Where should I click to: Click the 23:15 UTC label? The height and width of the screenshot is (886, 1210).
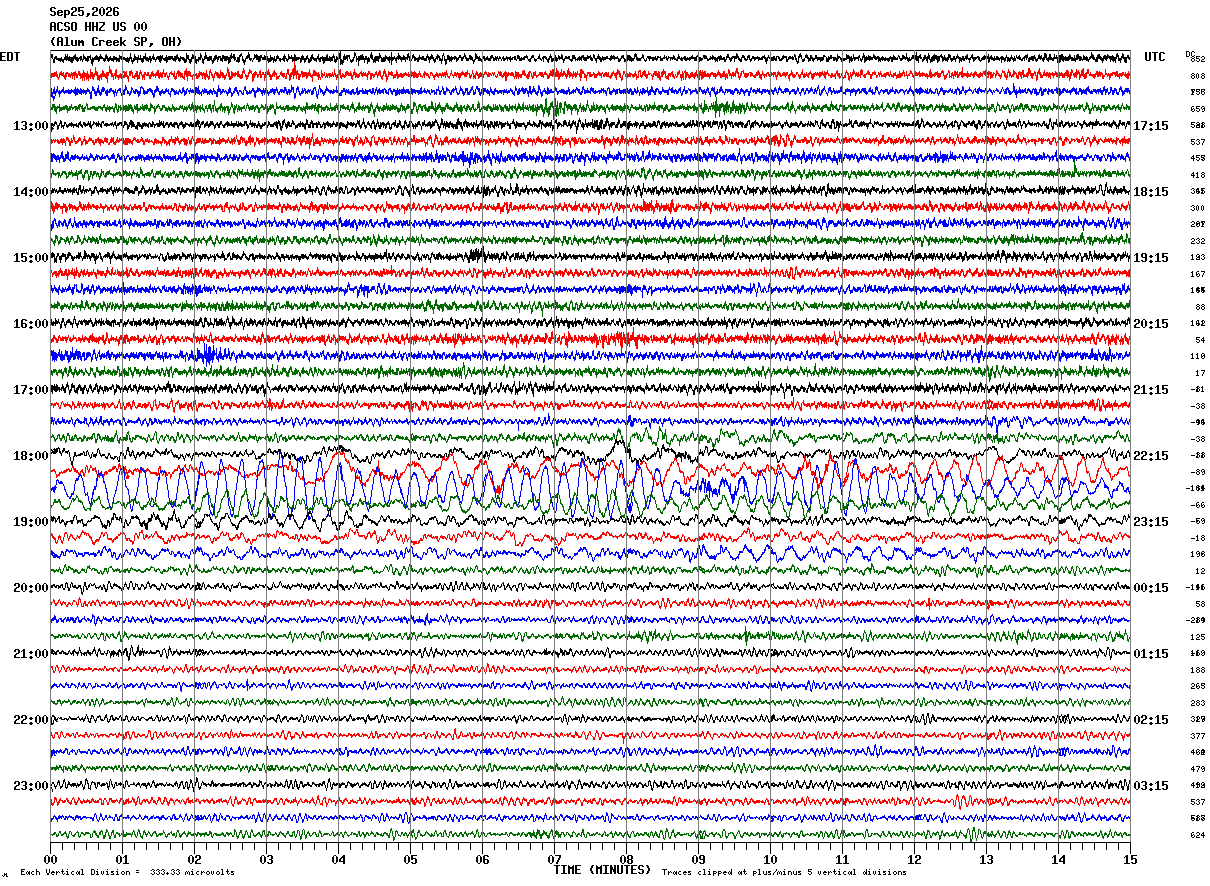coord(1151,522)
